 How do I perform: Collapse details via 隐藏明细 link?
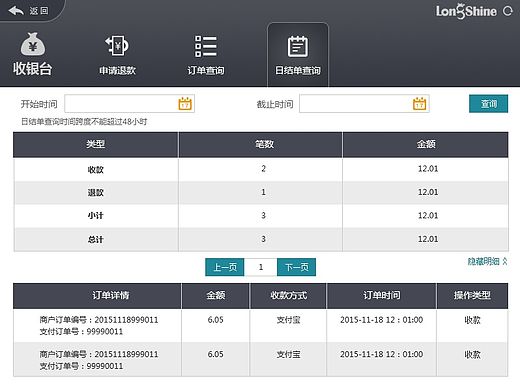pos(487,261)
